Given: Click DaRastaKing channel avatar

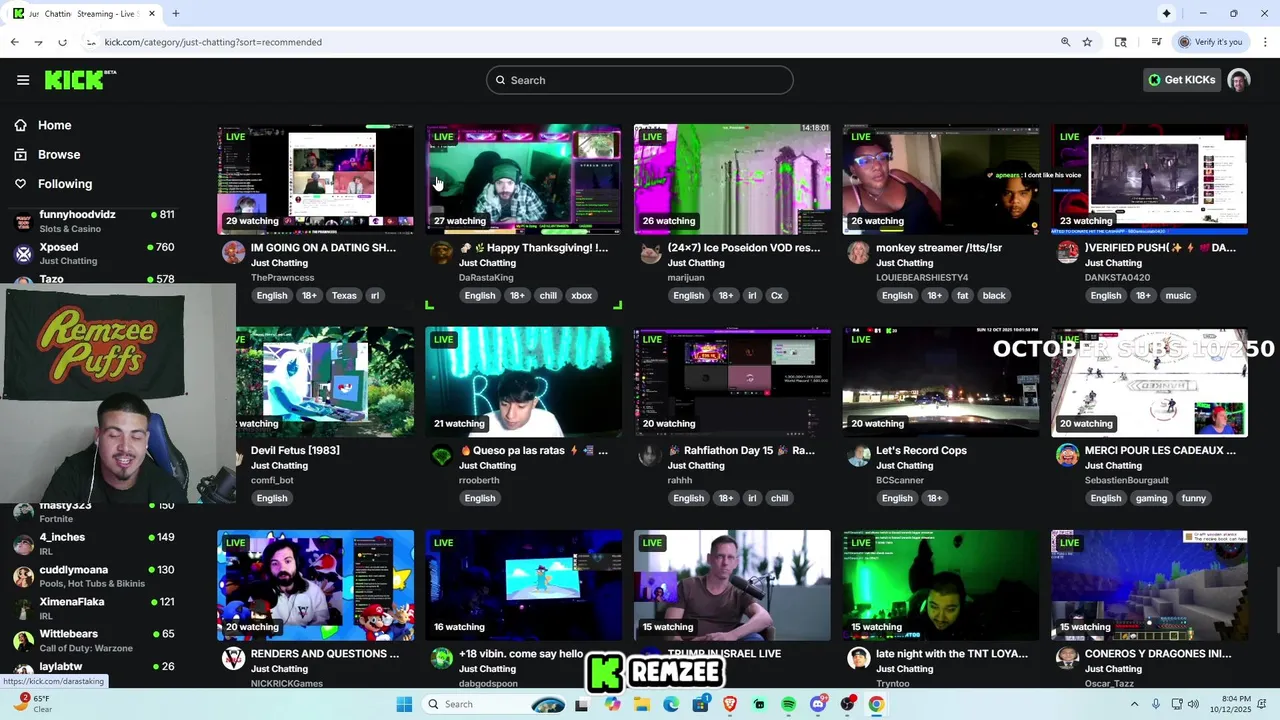Looking at the screenshot, I should click(441, 252).
